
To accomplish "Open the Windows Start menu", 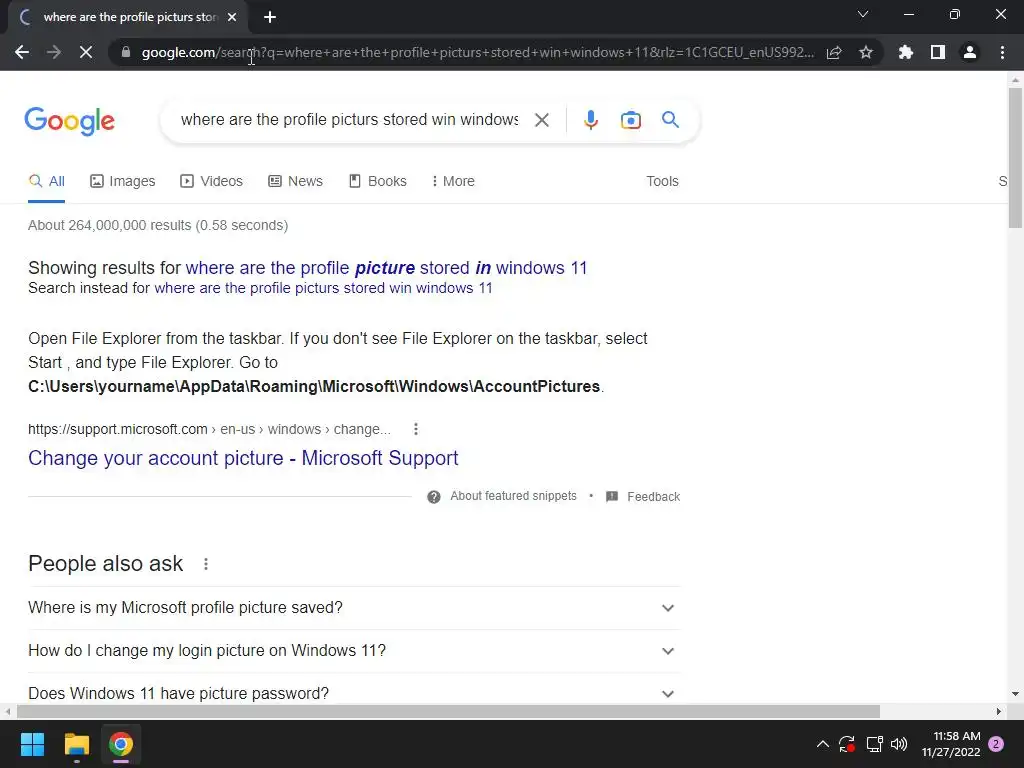I will pyautogui.click(x=32, y=744).
